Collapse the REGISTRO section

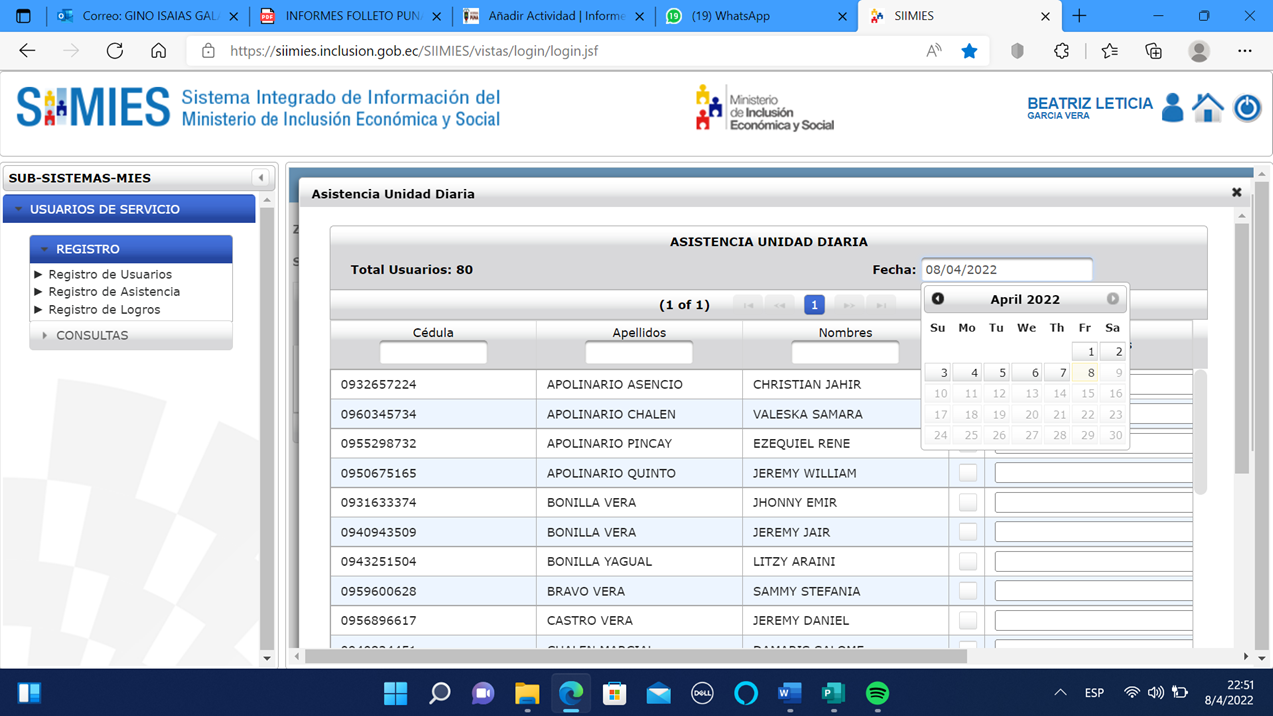tap(88, 249)
